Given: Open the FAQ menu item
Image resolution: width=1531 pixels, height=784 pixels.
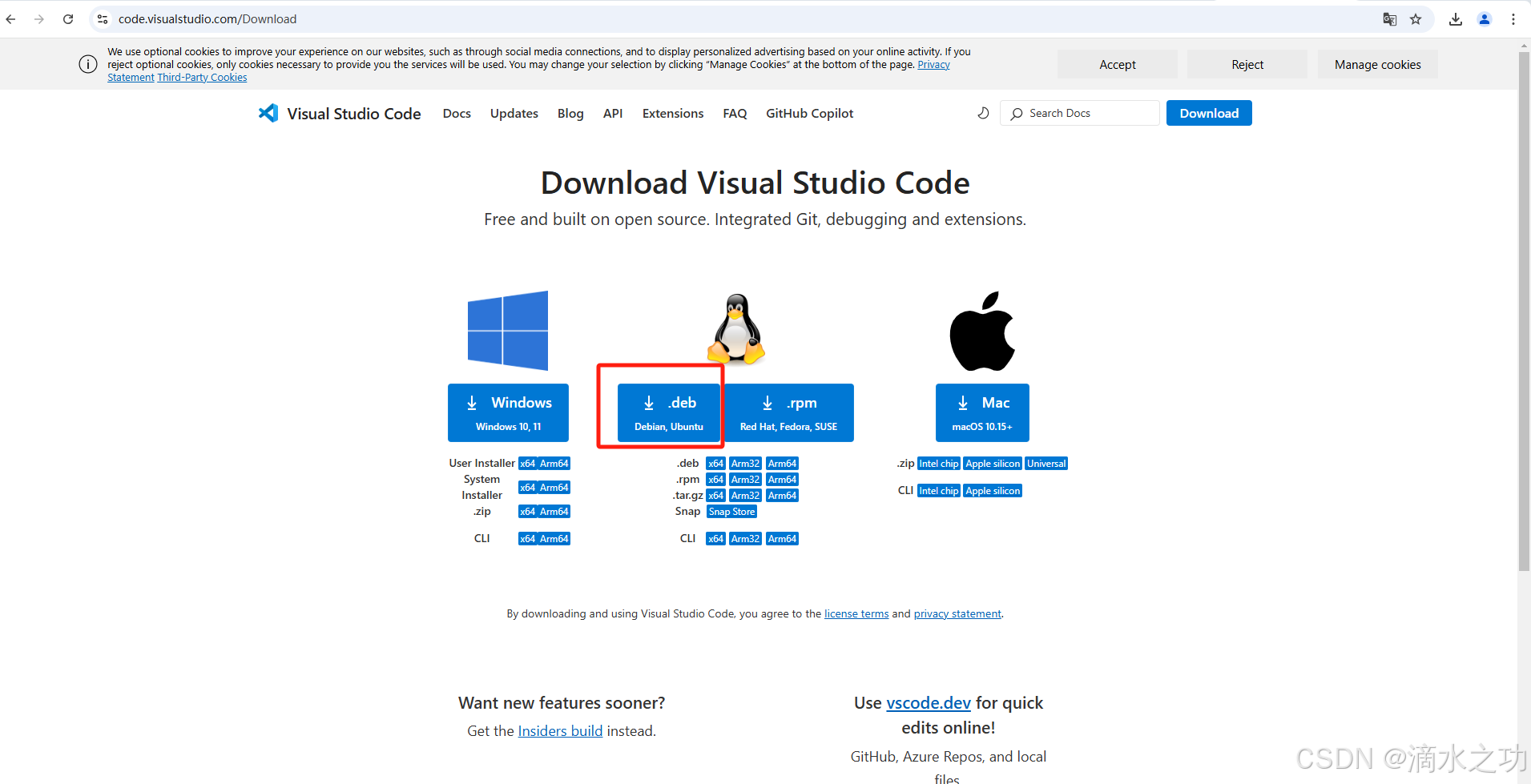Looking at the screenshot, I should [735, 114].
